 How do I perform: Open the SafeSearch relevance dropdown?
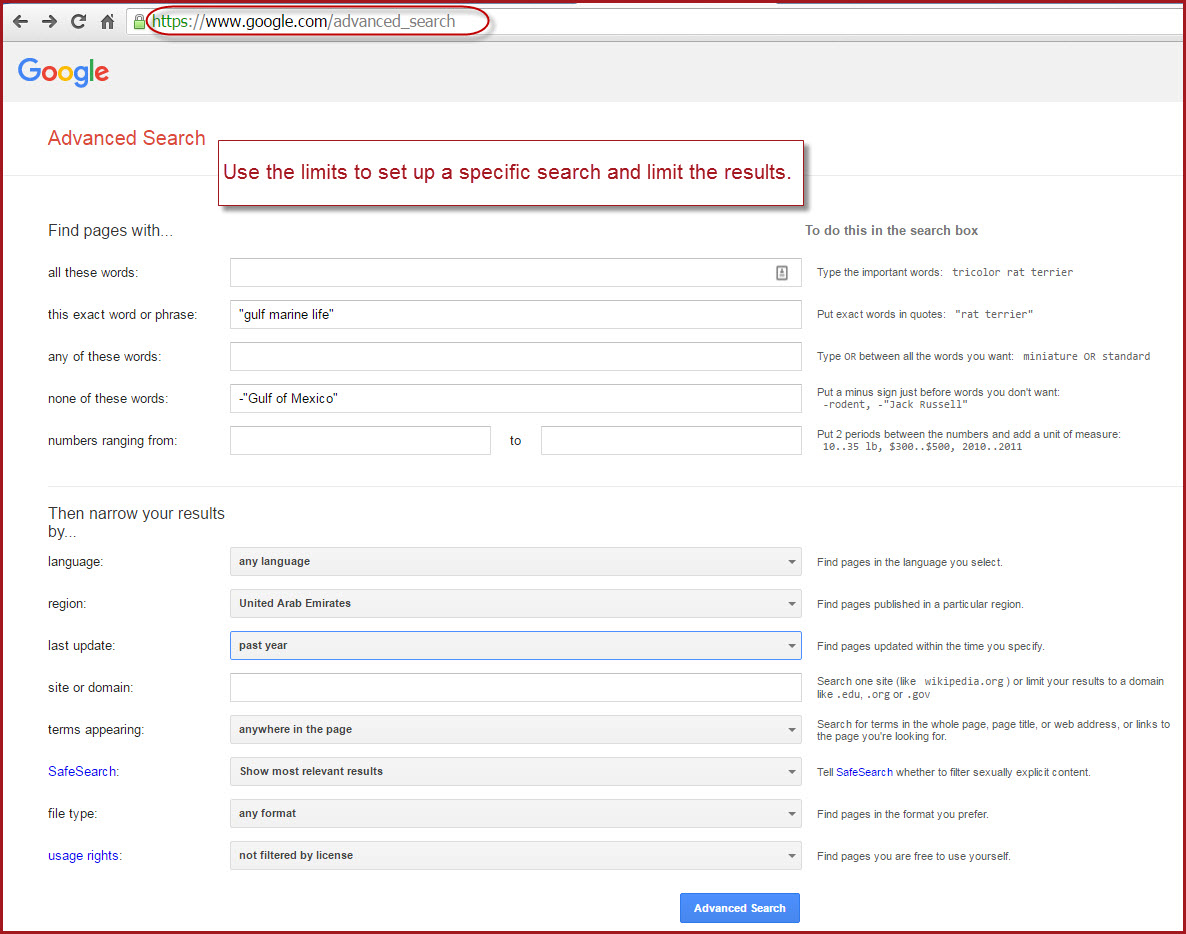515,771
